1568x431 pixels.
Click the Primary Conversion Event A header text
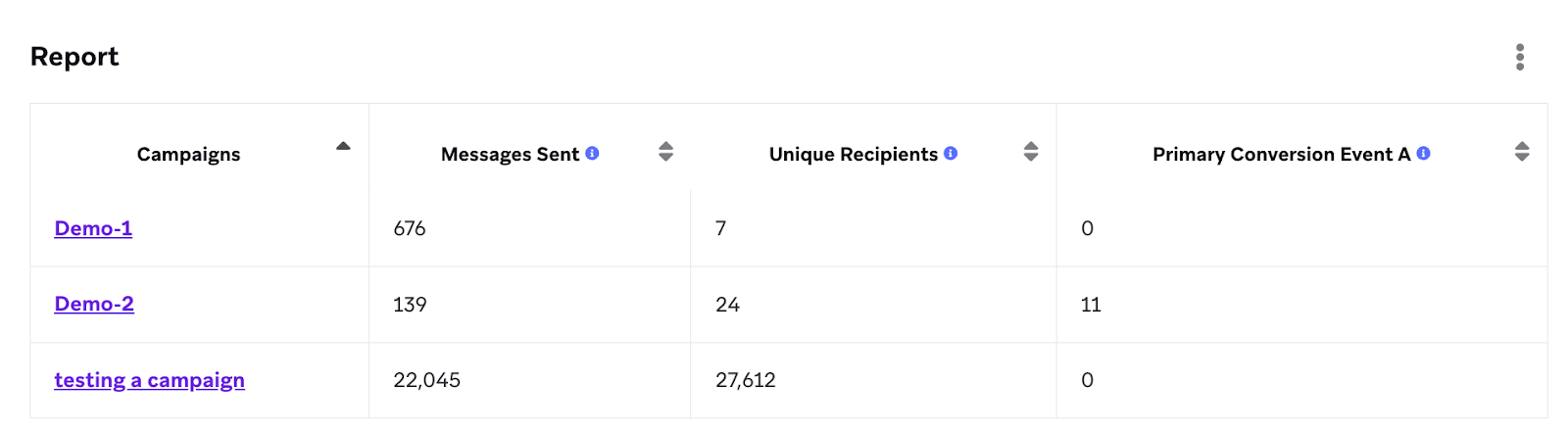click(1282, 154)
